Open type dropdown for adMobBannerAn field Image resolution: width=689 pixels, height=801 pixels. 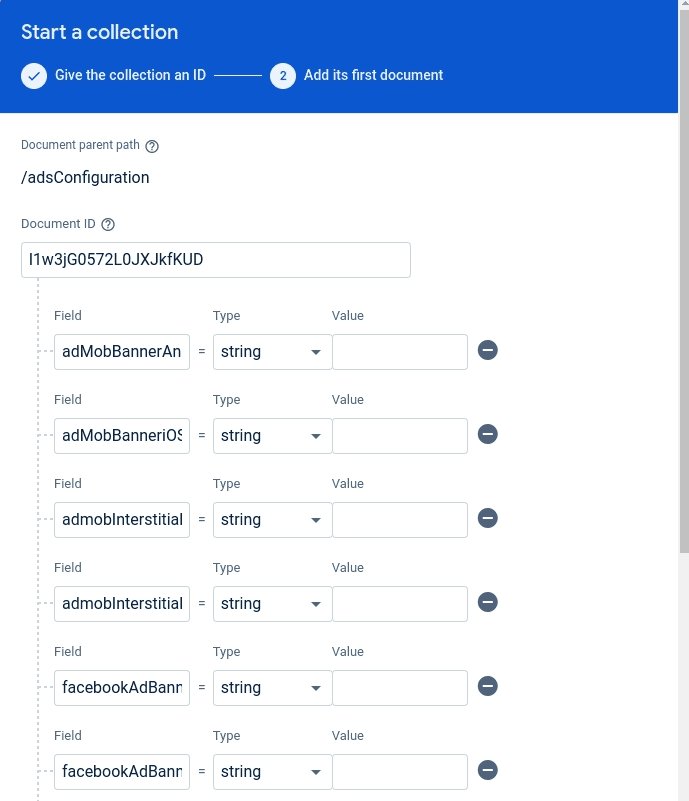(x=272, y=352)
